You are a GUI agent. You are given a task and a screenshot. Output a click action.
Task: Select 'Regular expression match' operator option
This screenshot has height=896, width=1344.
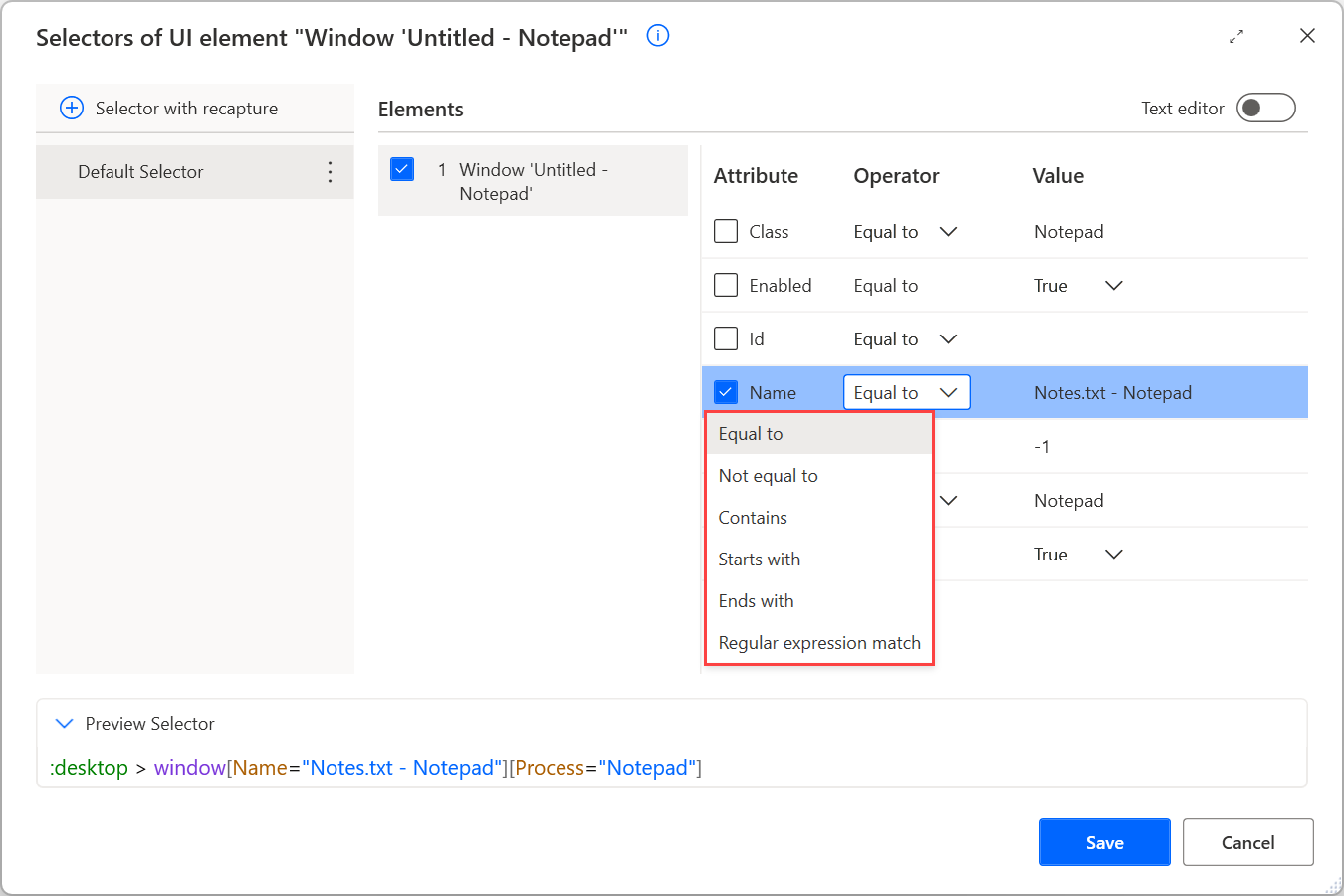click(818, 643)
